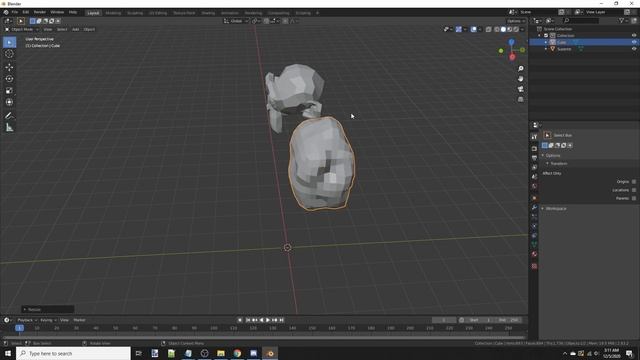Toggle camera view icon in viewport
This screenshot has width=640, height=360.
[520, 89]
